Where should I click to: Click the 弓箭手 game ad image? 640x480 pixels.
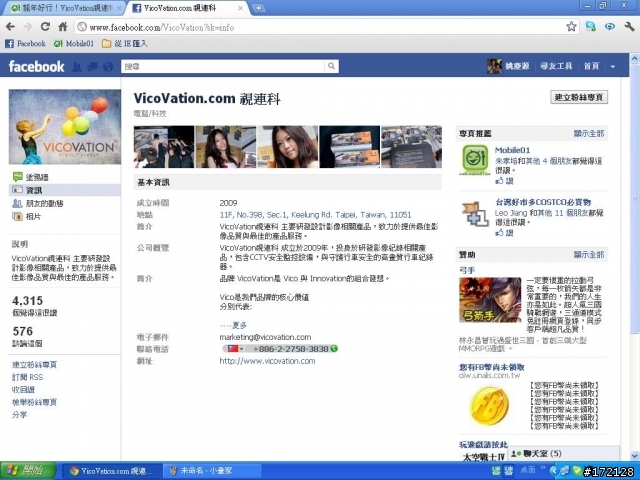(490, 300)
